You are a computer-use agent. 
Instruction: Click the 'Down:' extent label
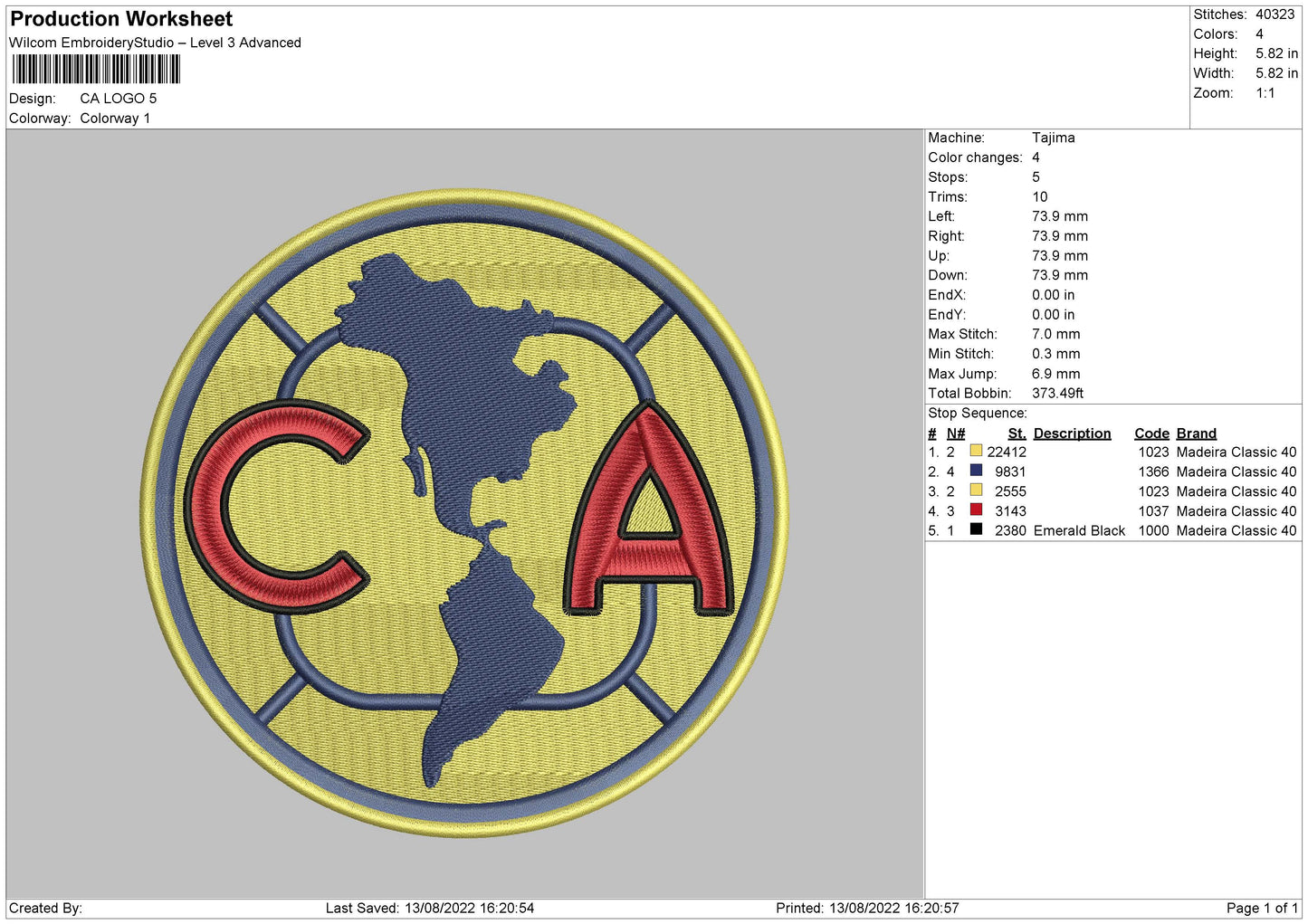click(947, 275)
